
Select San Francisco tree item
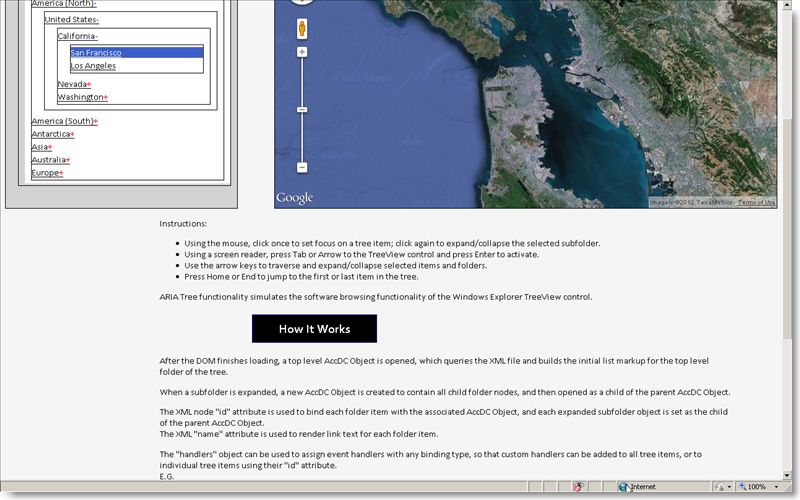(x=137, y=52)
